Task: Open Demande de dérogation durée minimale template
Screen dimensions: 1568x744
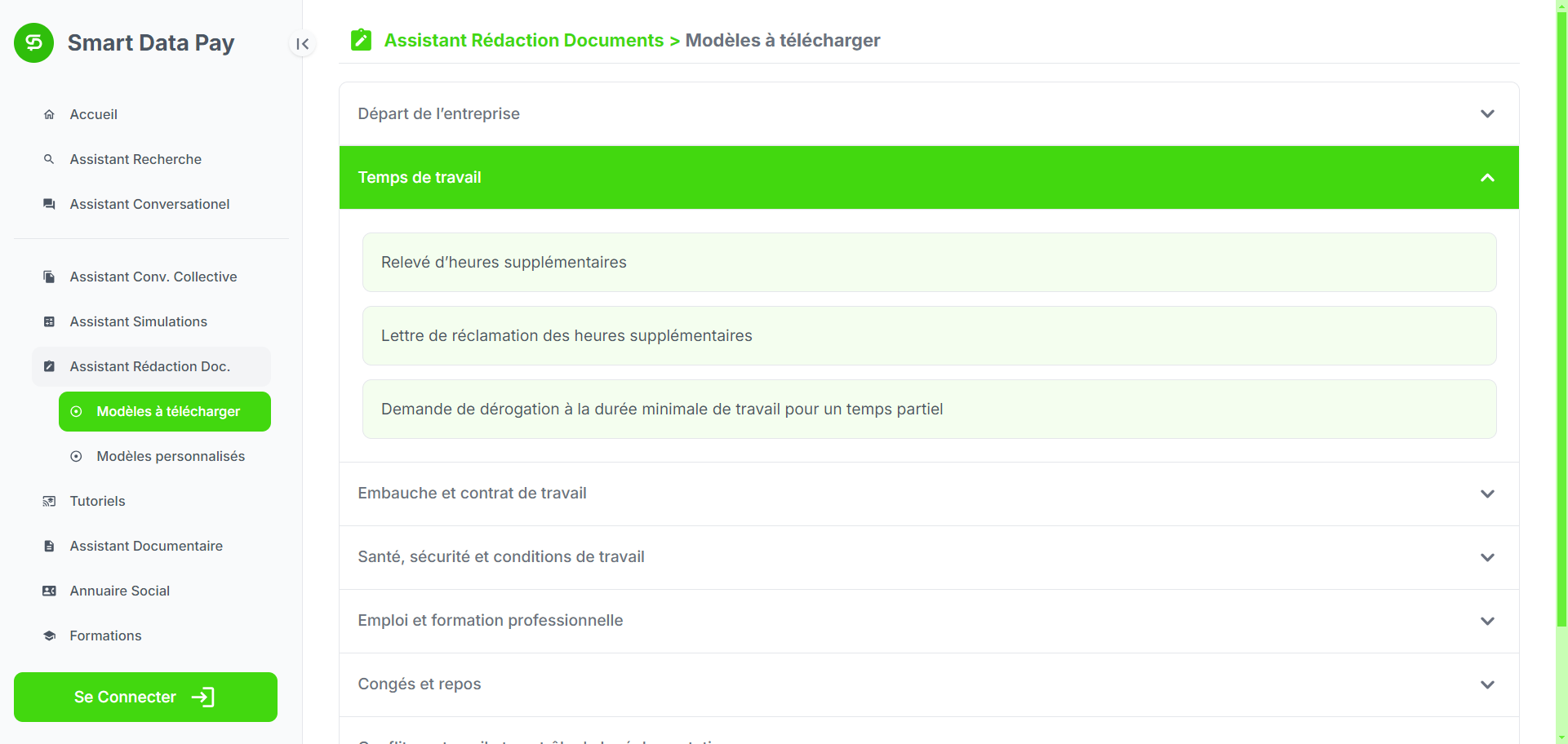Action: (929, 409)
